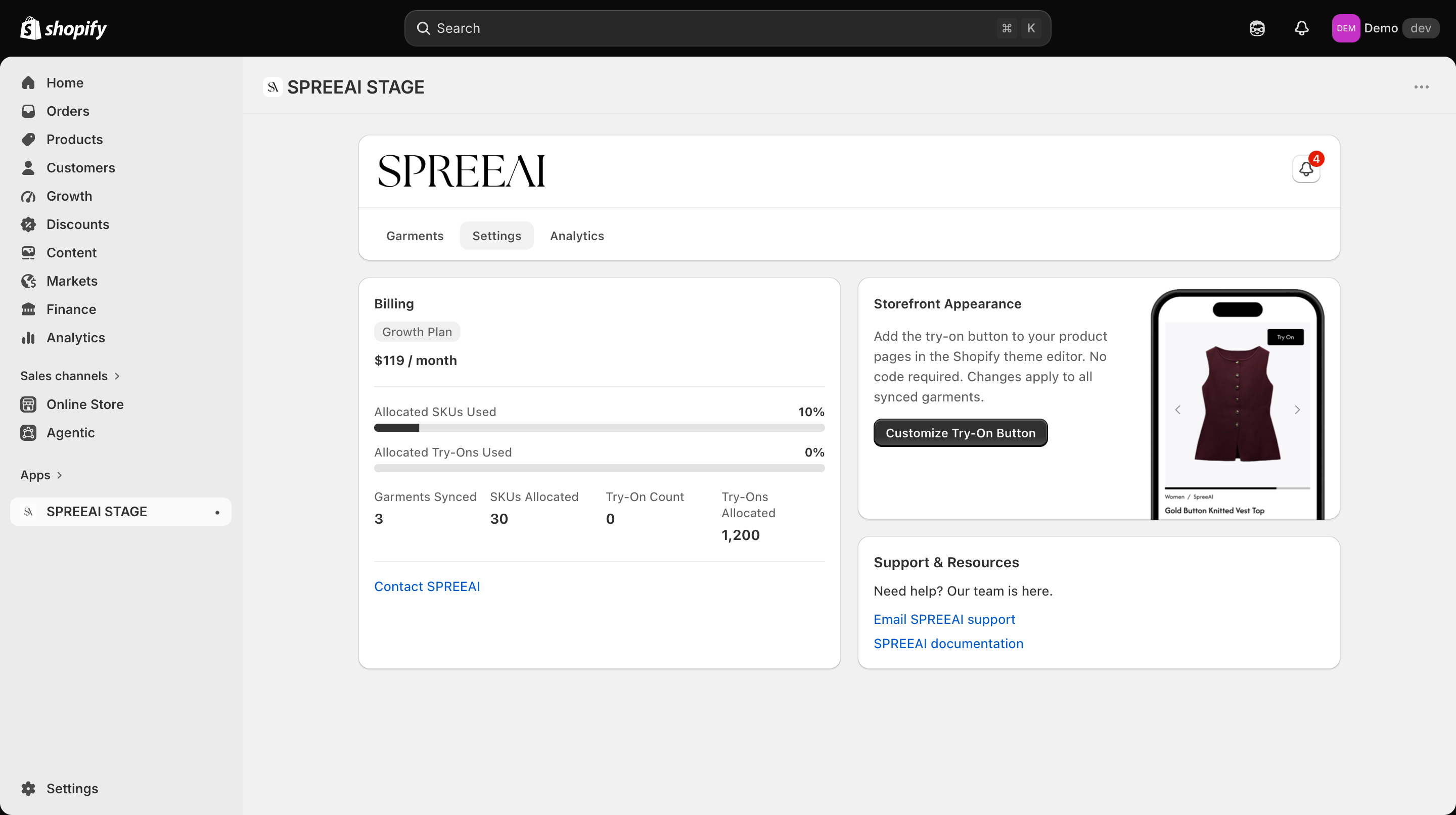Open Customers person icon
Screen dimensions: 1456x815
coord(28,168)
